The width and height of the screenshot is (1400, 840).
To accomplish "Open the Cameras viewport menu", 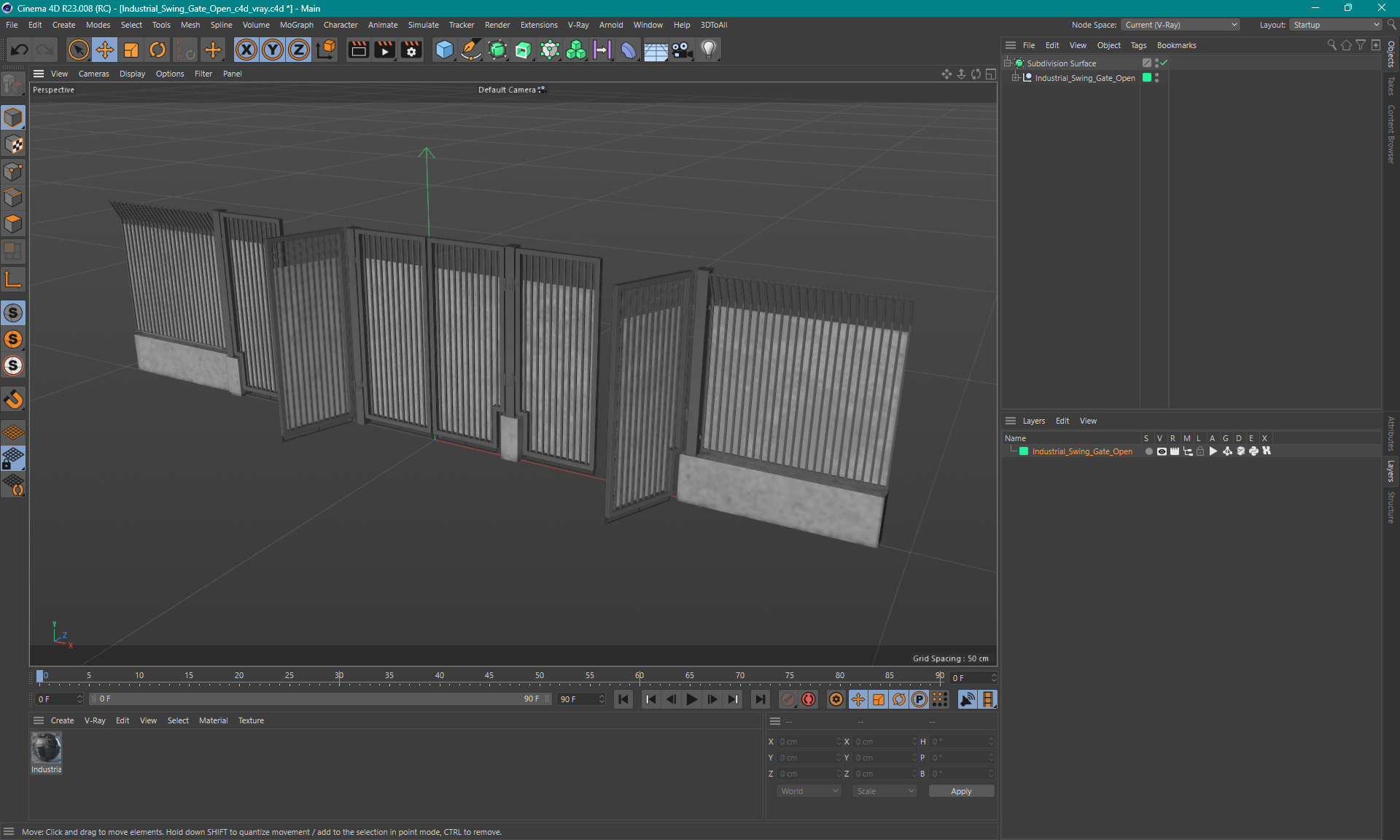I will point(93,74).
